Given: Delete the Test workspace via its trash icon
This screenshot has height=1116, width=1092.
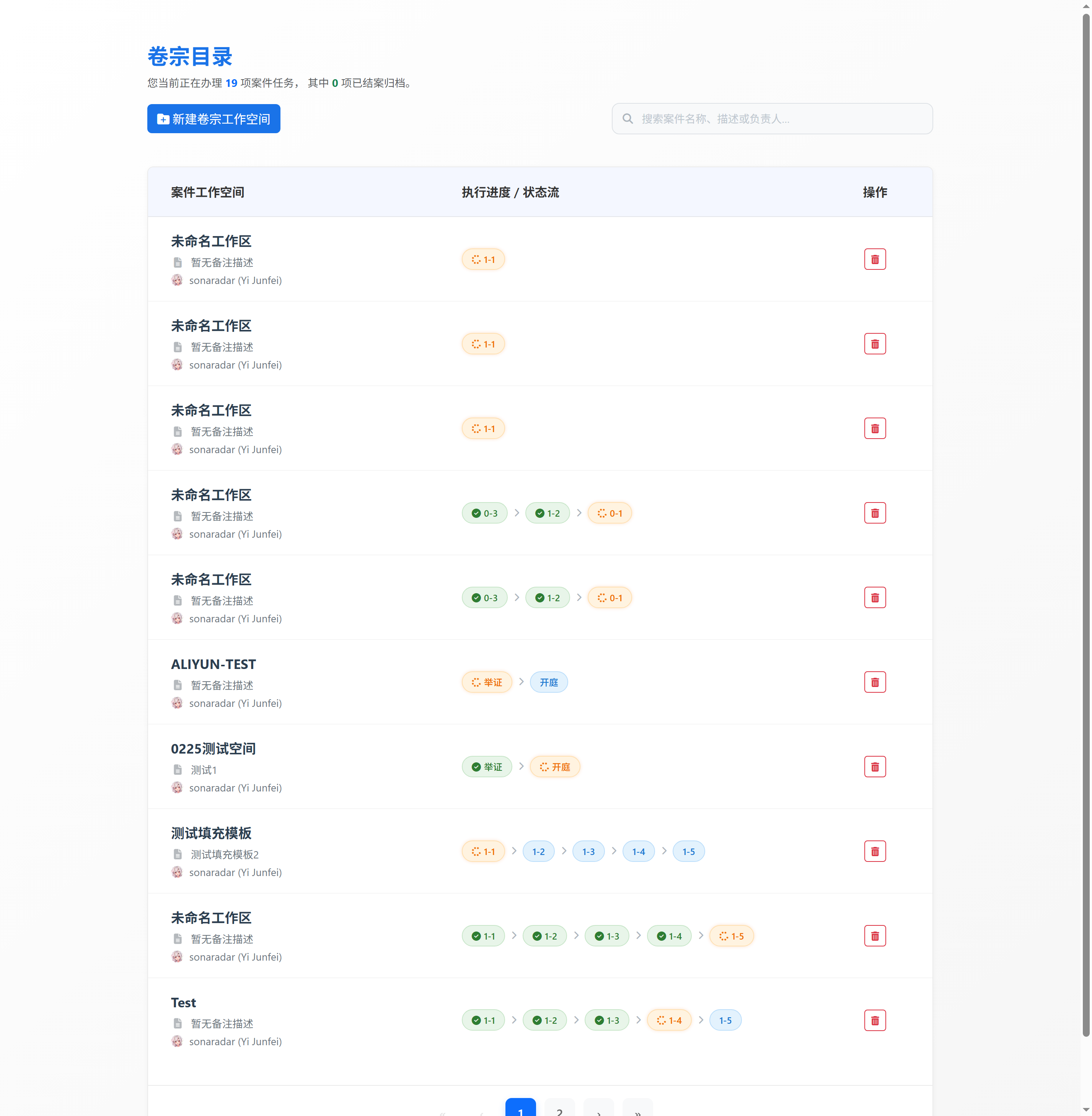Looking at the screenshot, I should pyautogui.click(x=875, y=1020).
